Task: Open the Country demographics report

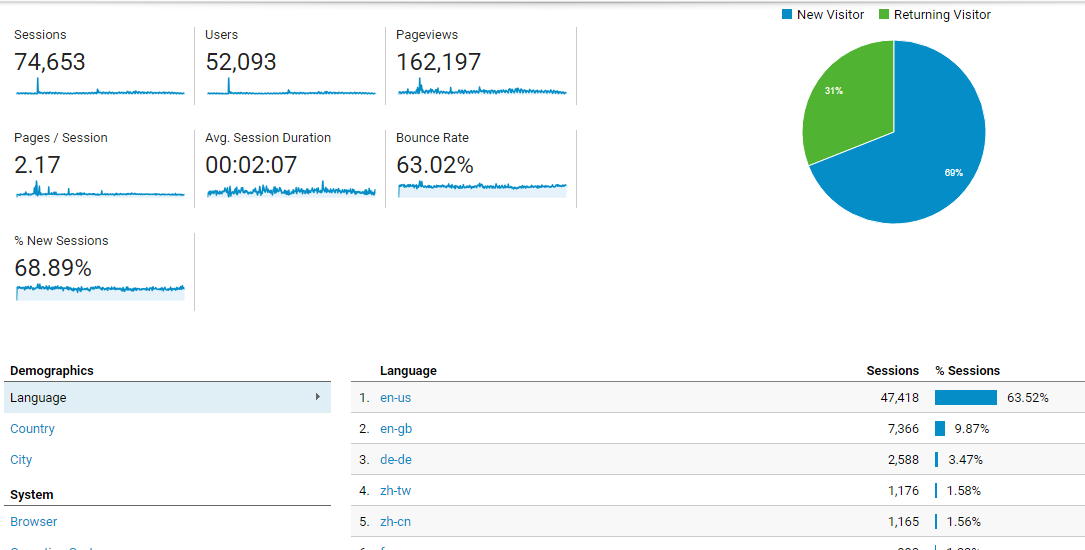Action: click(33, 429)
